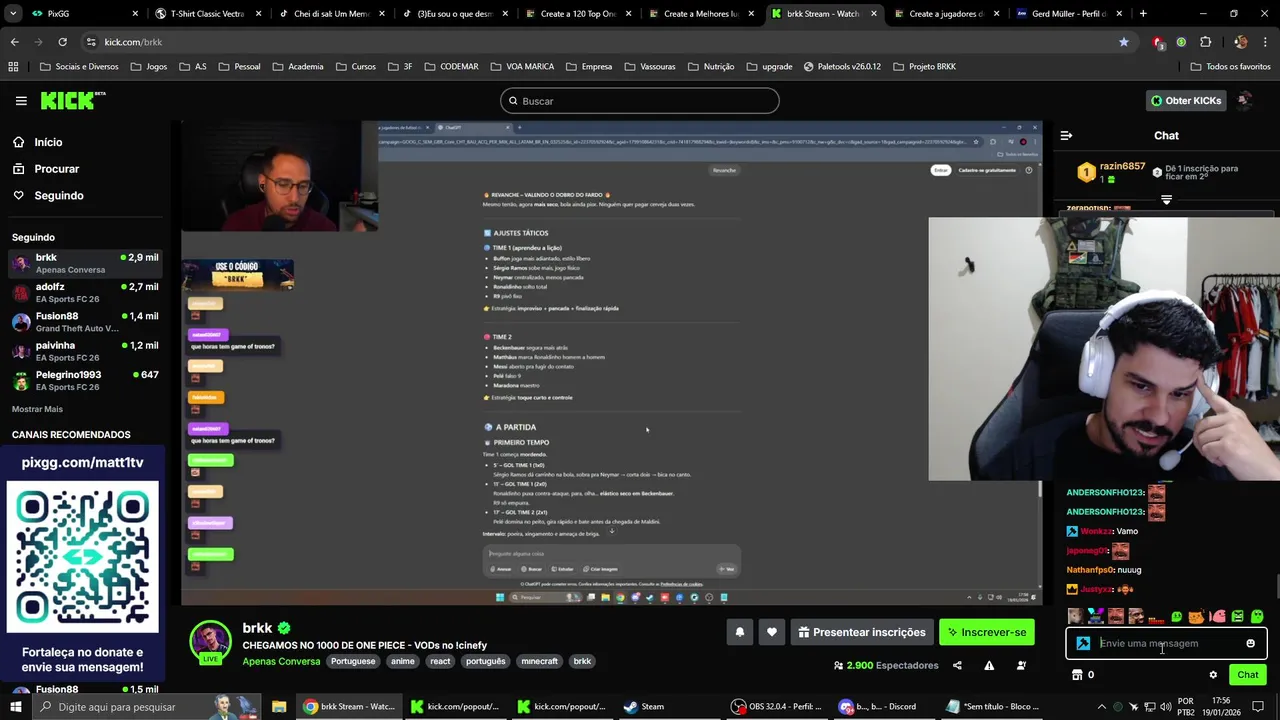Open chat settings gear icon
This screenshot has height=720, width=1280.
coord(1213,675)
